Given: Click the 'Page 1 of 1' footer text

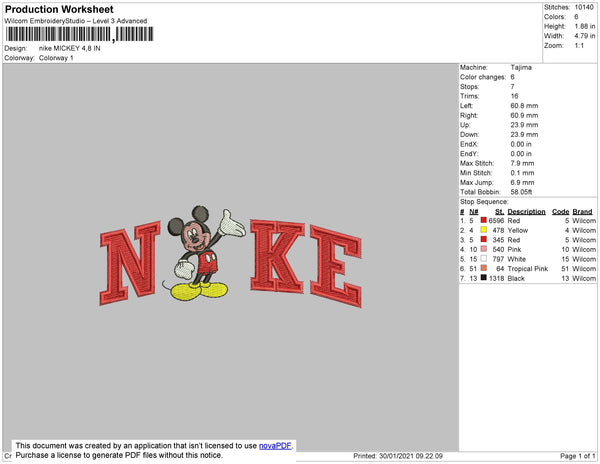Looking at the screenshot, I should [577, 456].
